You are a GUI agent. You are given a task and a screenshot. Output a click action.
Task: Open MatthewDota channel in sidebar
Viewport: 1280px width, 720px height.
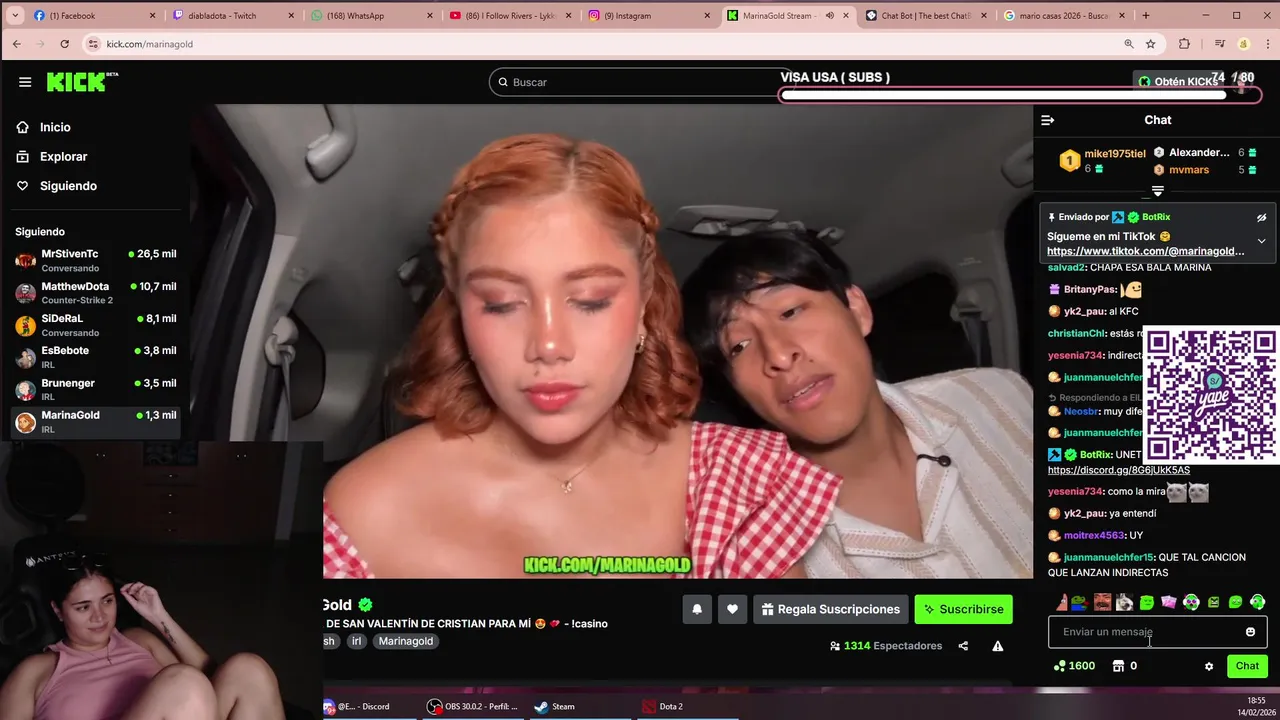pyautogui.click(x=96, y=293)
